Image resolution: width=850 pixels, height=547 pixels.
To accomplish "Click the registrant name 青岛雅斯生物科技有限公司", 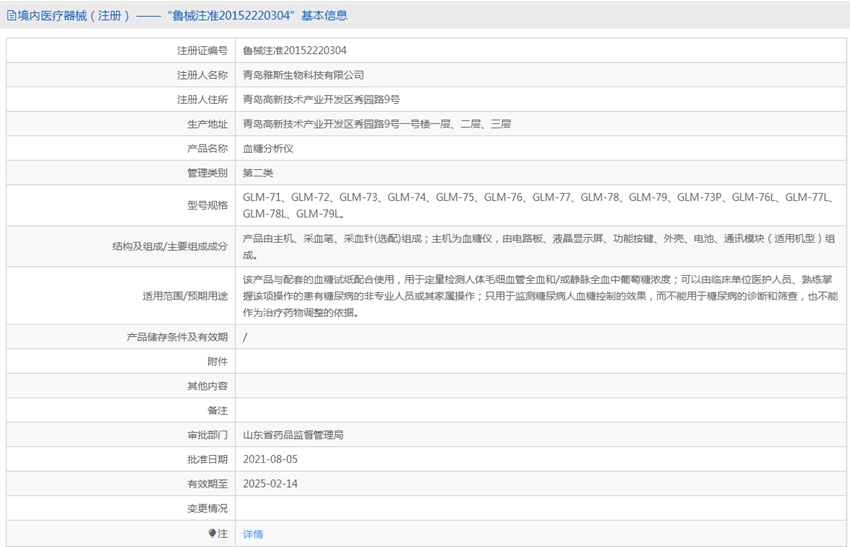I will click(303, 75).
